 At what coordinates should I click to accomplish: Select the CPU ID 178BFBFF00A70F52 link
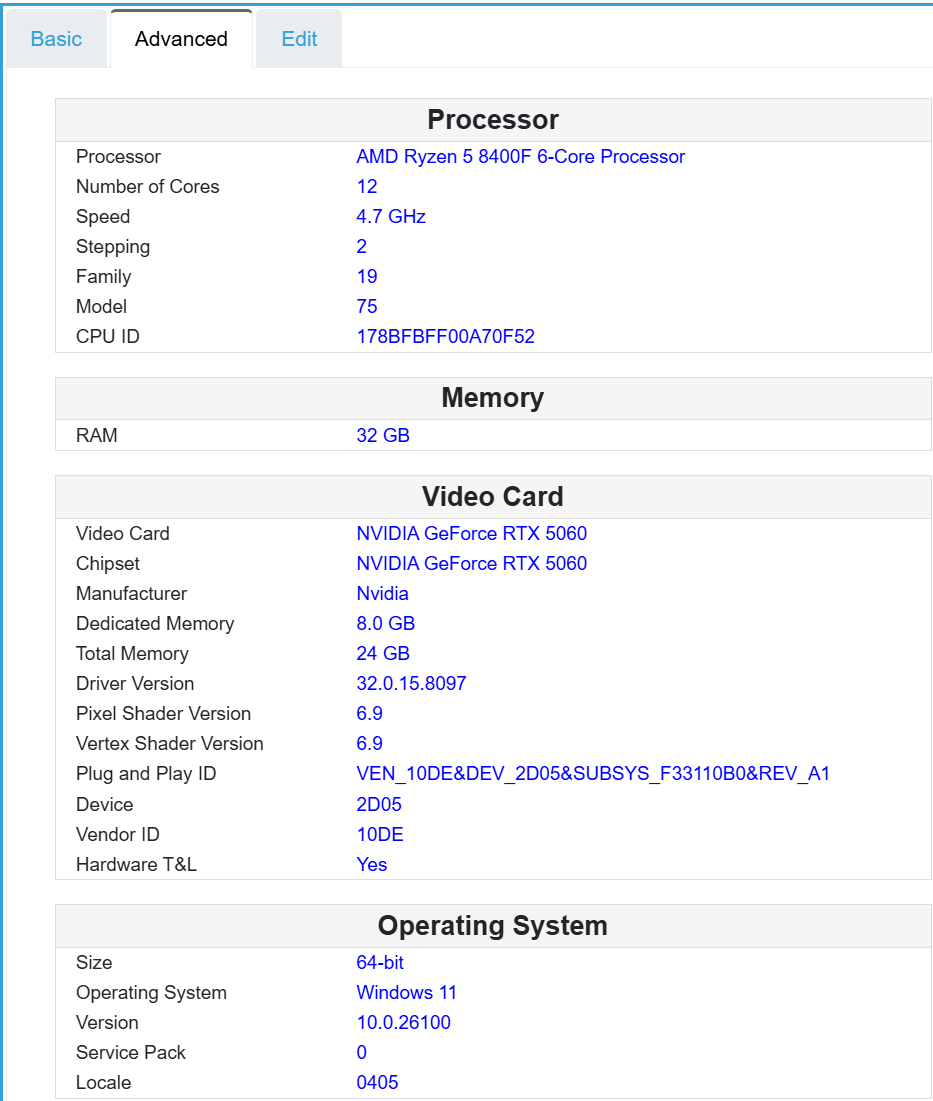(445, 336)
